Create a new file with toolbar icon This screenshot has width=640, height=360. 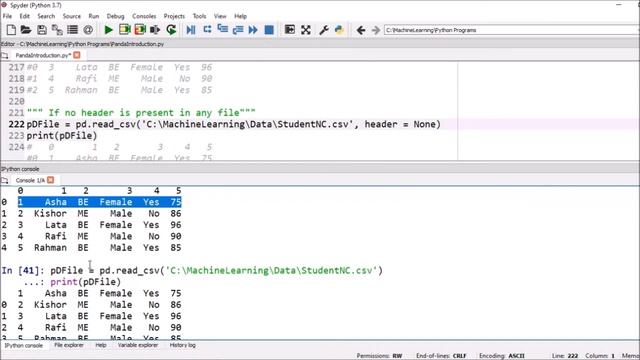click(11, 30)
